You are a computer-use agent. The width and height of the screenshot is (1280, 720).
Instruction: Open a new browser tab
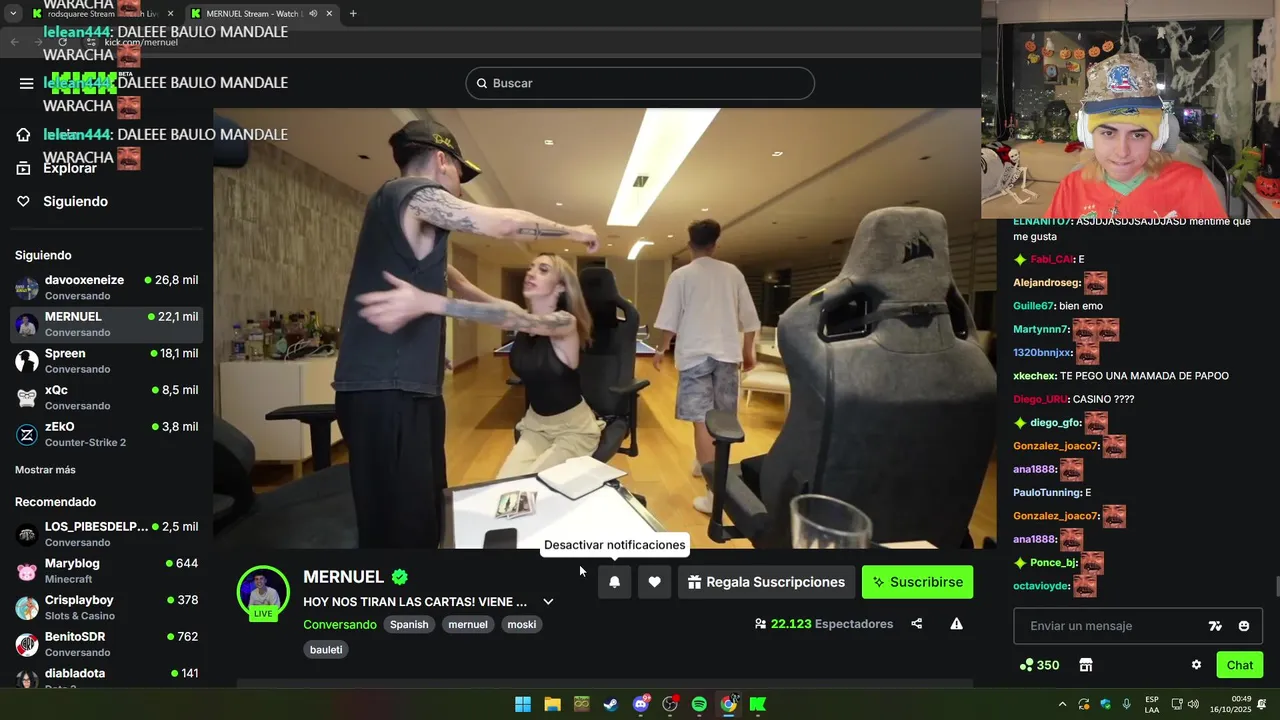(353, 13)
